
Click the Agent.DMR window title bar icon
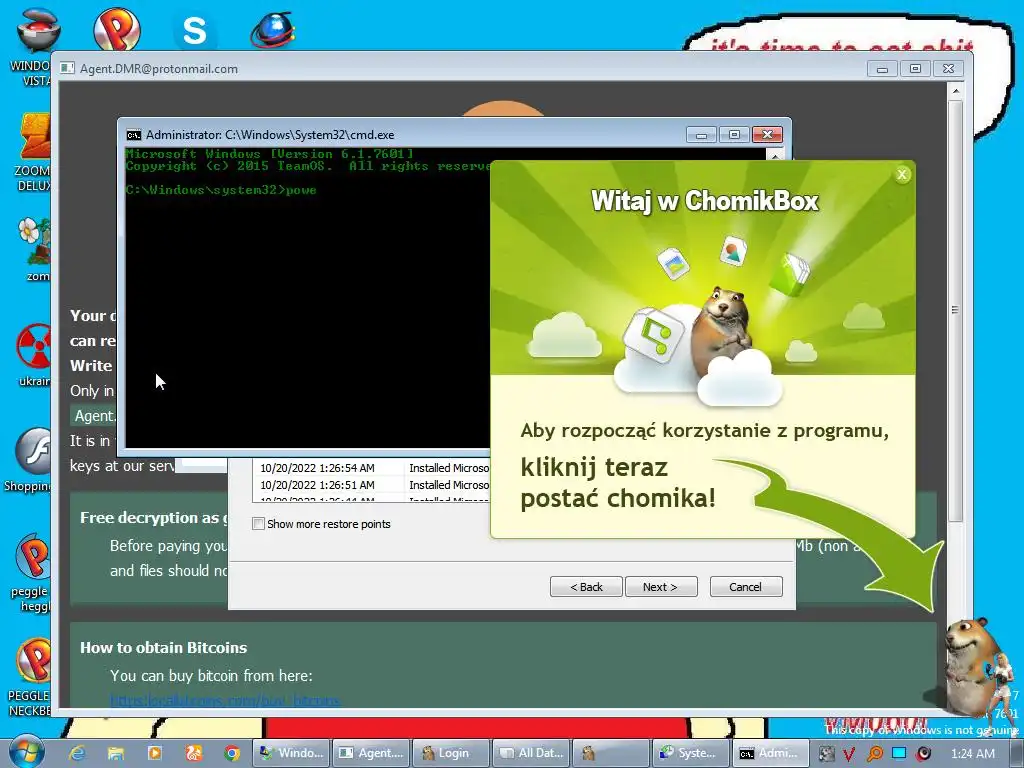pyautogui.click(x=67, y=69)
